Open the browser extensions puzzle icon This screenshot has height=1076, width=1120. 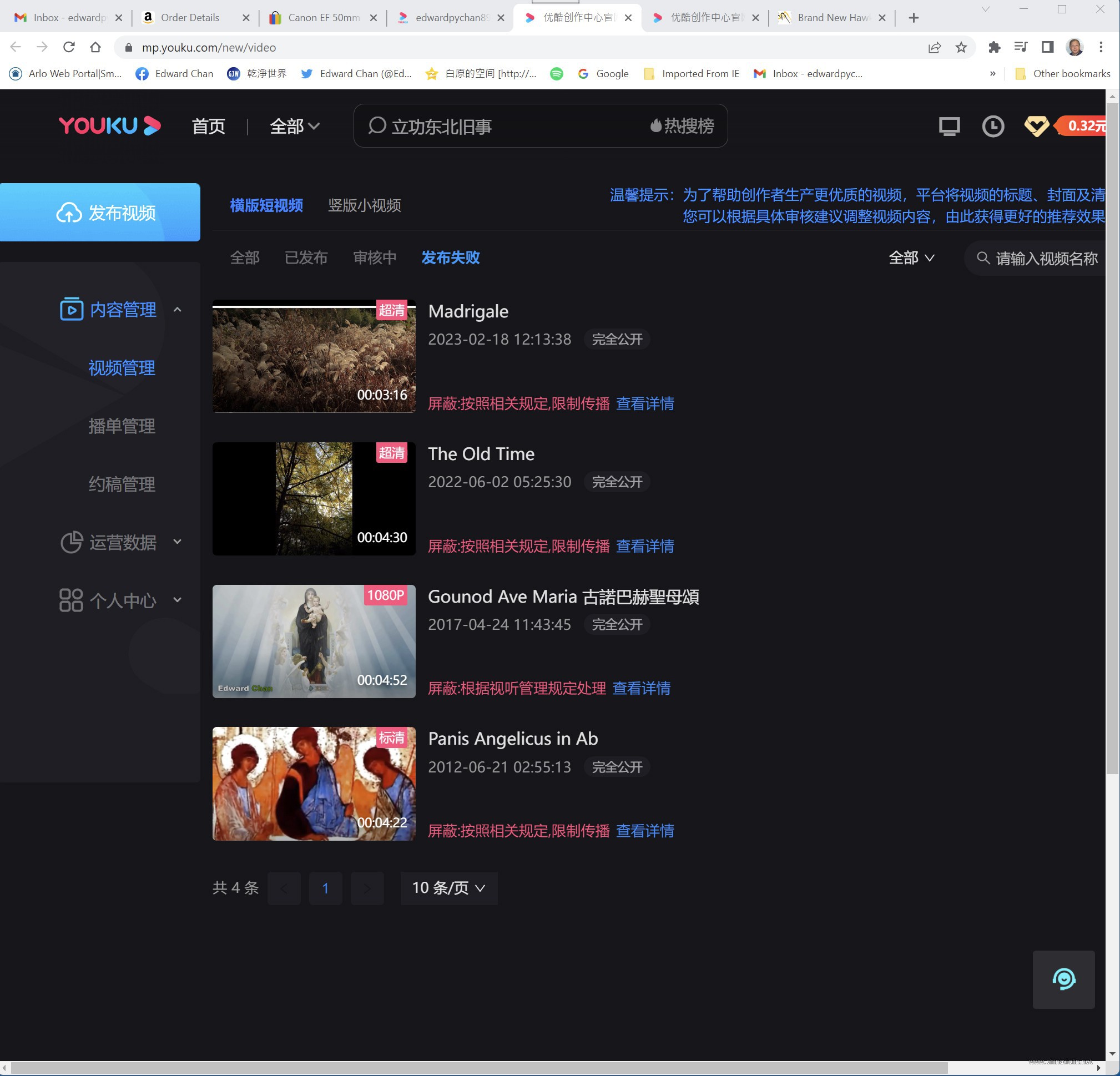point(994,47)
